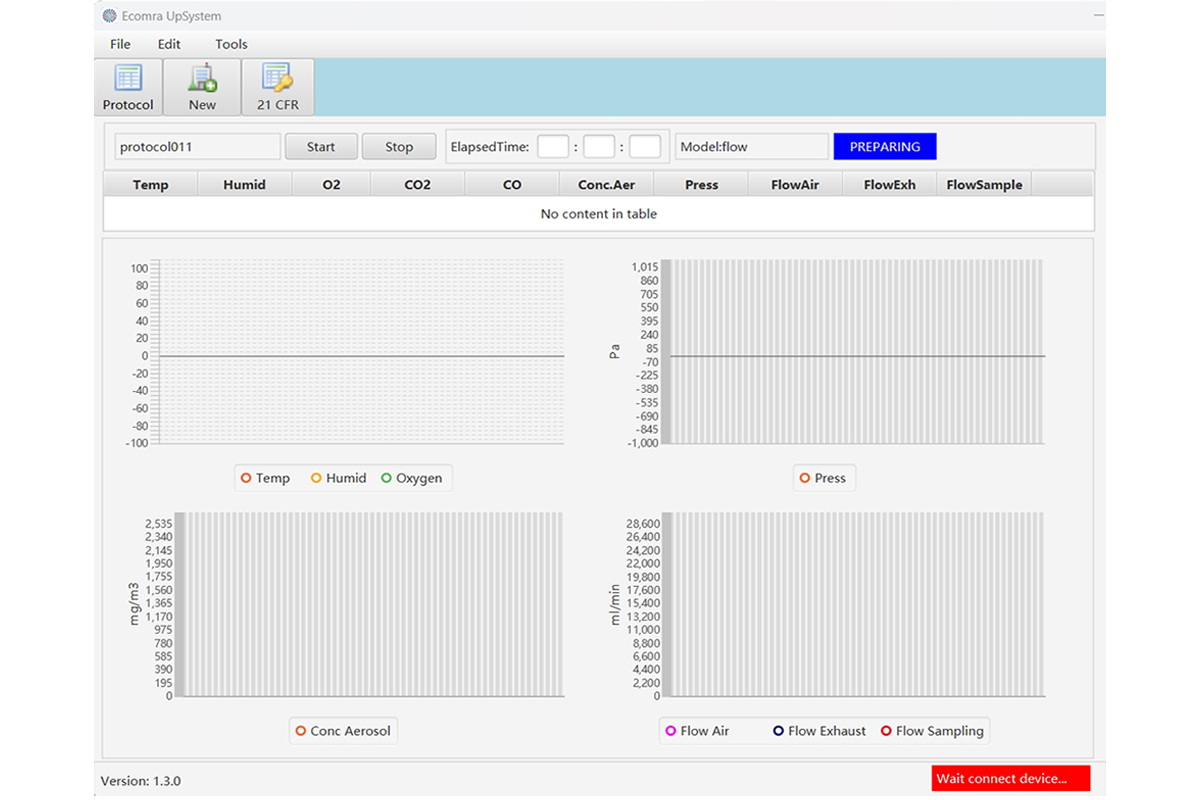Screen dimensions: 1200x800
Task: Click the protocol011 name field
Action: (x=197, y=147)
